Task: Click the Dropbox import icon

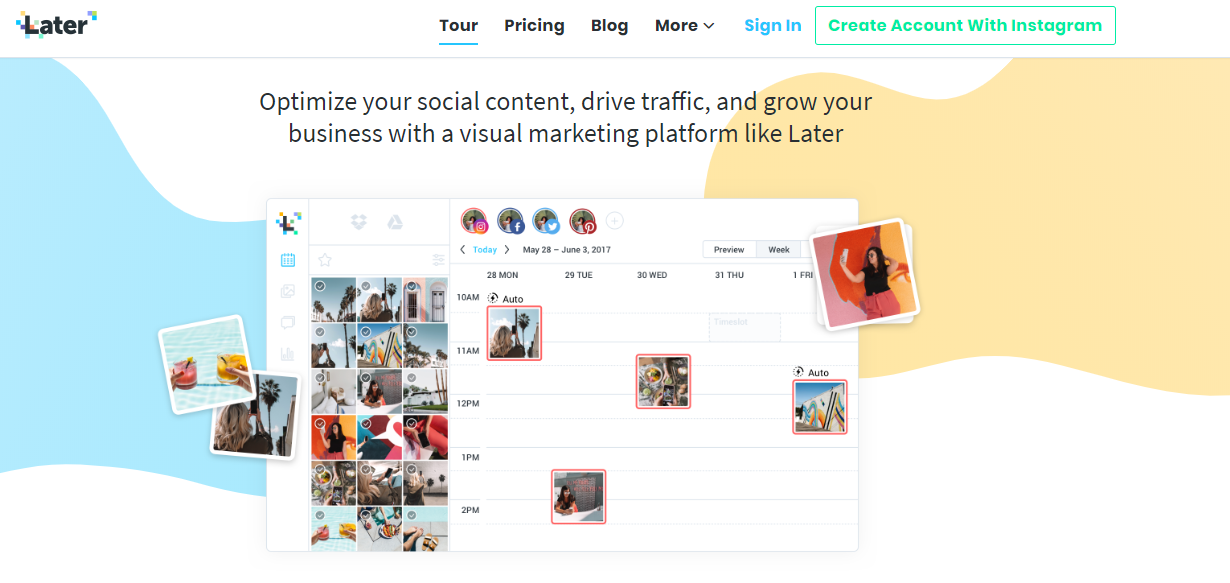Action: tap(359, 222)
